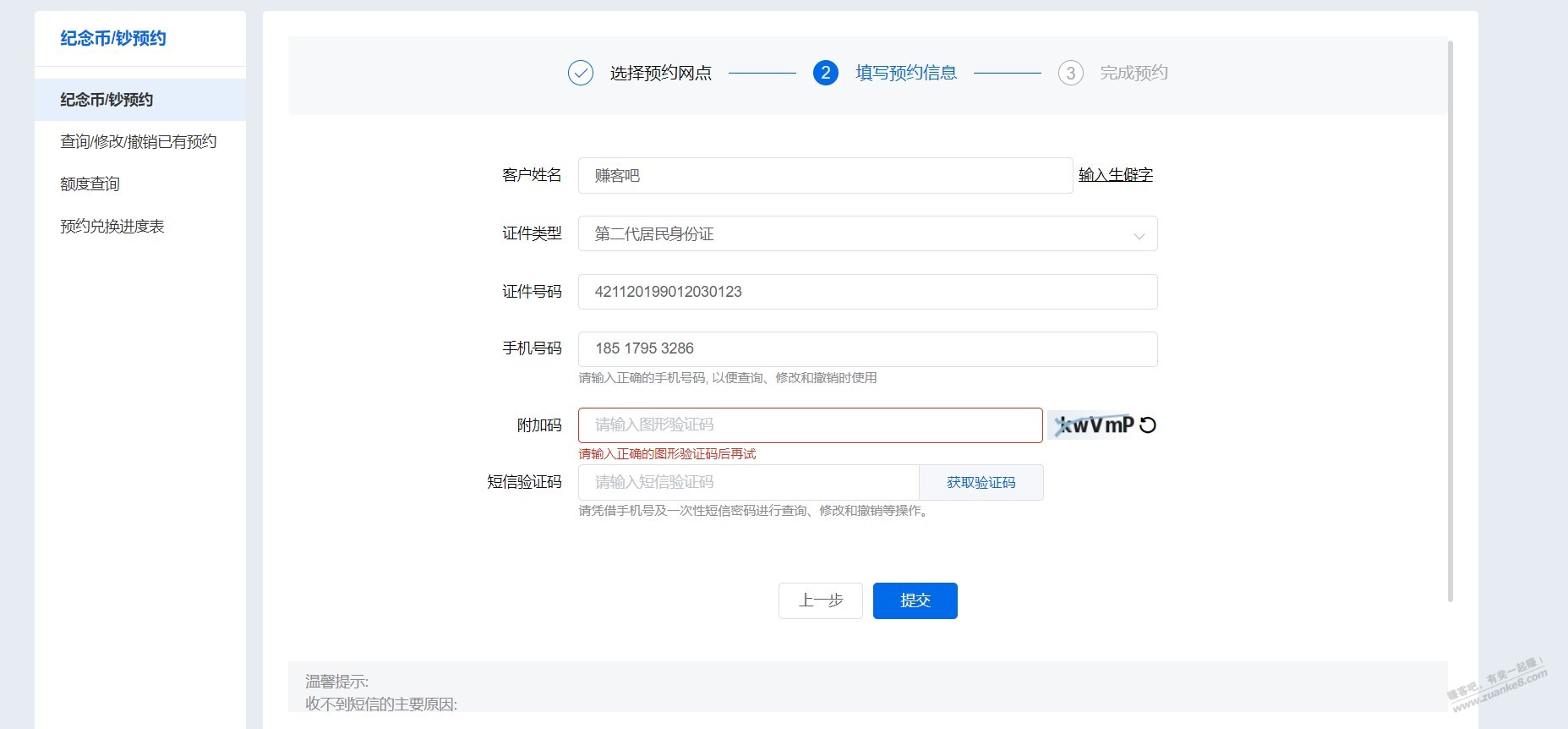The width and height of the screenshot is (1568, 729).
Task: Focus the 附加码 captcha input field
Action: click(x=811, y=425)
